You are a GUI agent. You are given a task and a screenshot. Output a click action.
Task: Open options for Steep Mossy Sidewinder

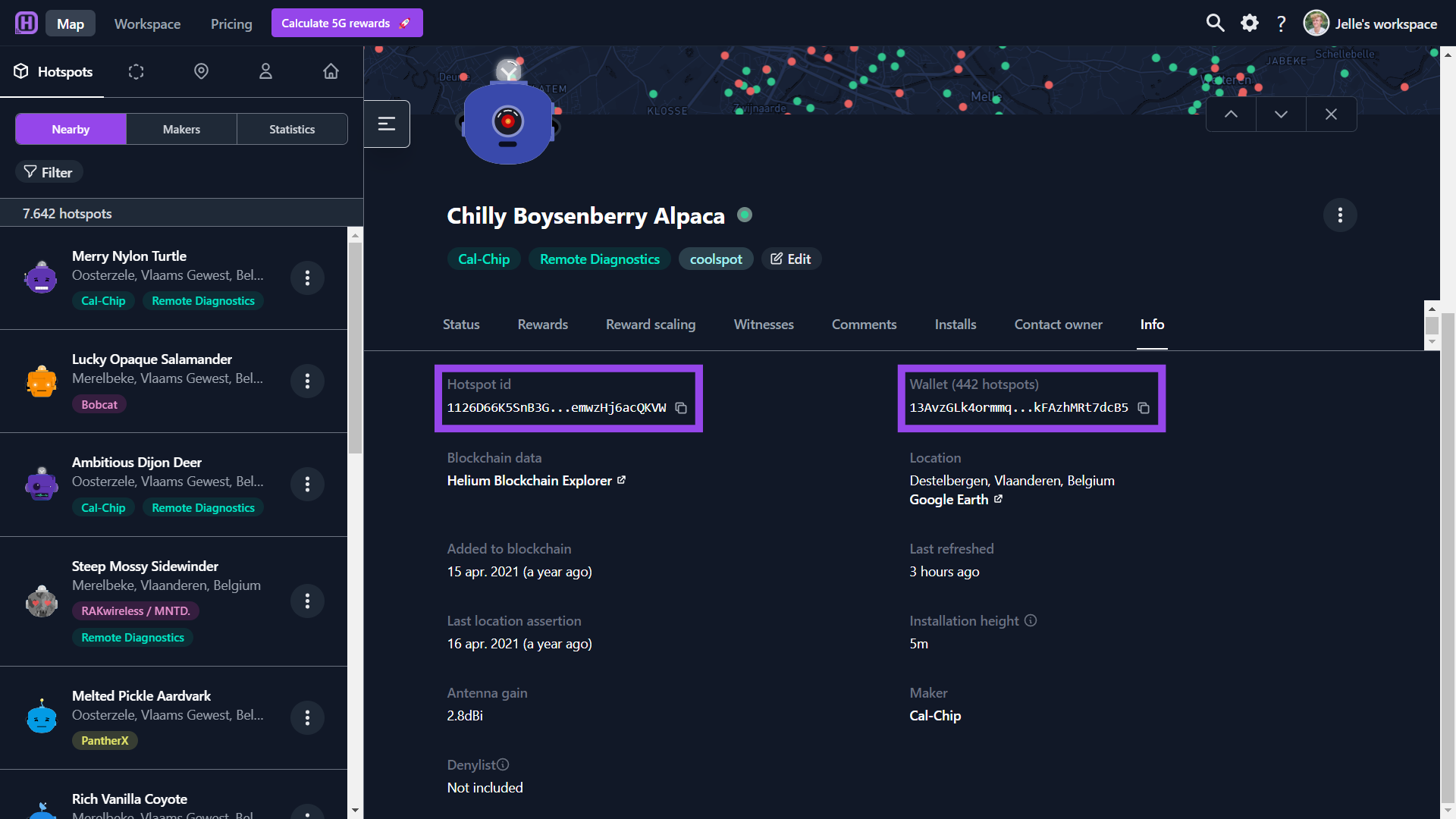click(307, 601)
